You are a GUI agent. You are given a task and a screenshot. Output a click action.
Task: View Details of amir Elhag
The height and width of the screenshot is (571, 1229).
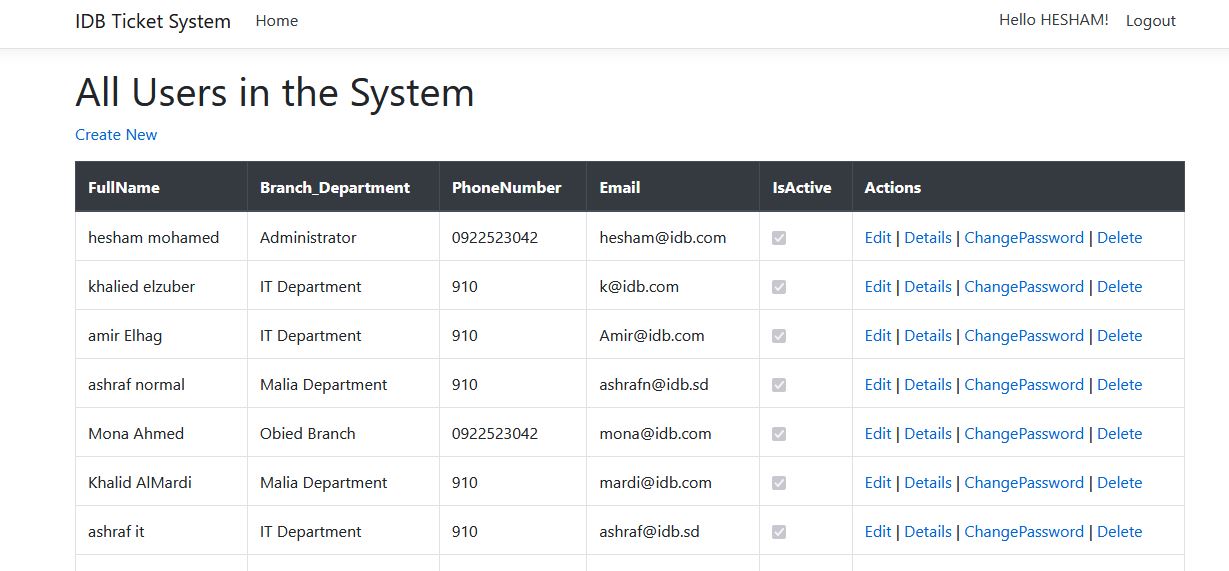pos(928,336)
